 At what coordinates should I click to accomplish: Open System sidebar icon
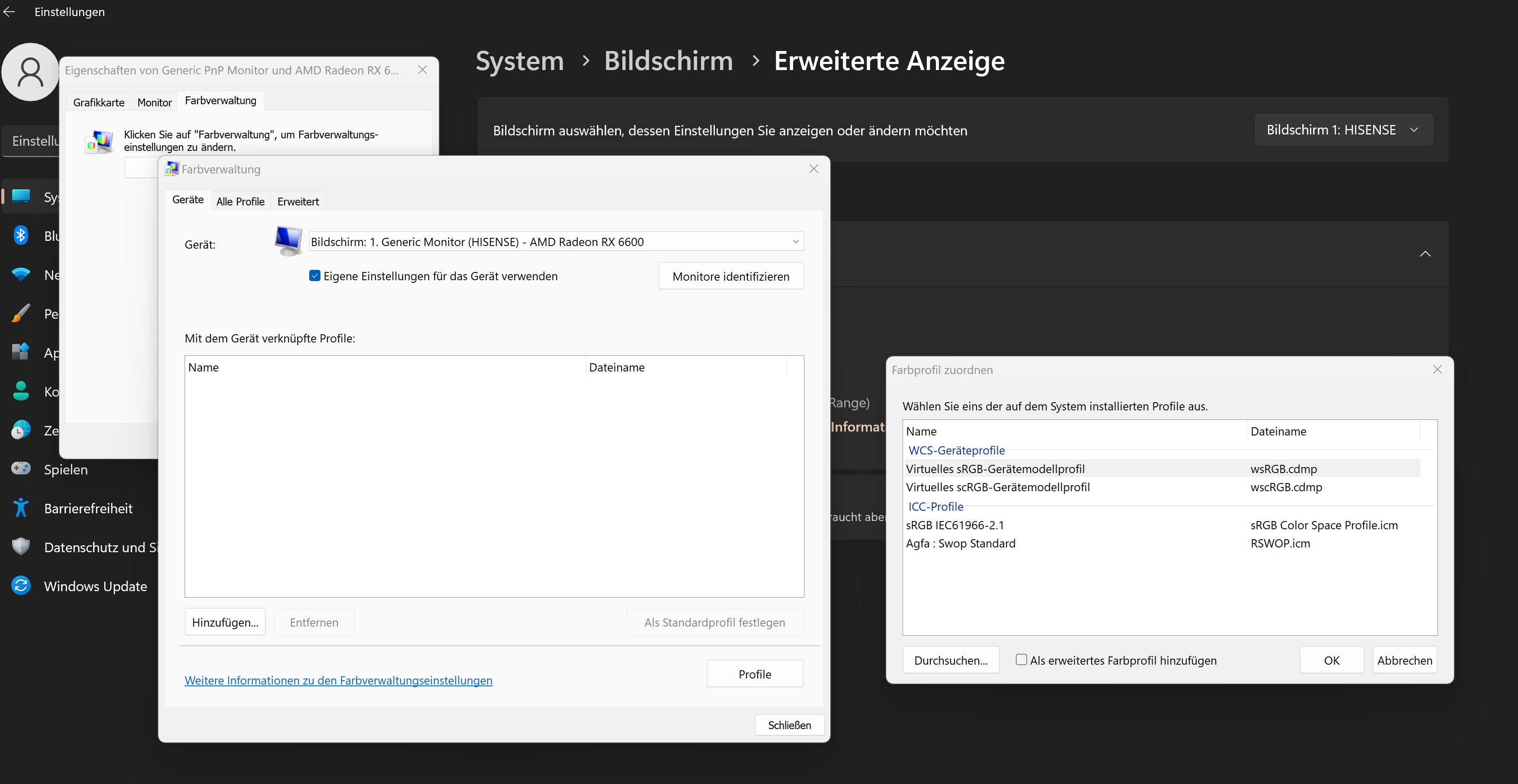pos(21,196)
